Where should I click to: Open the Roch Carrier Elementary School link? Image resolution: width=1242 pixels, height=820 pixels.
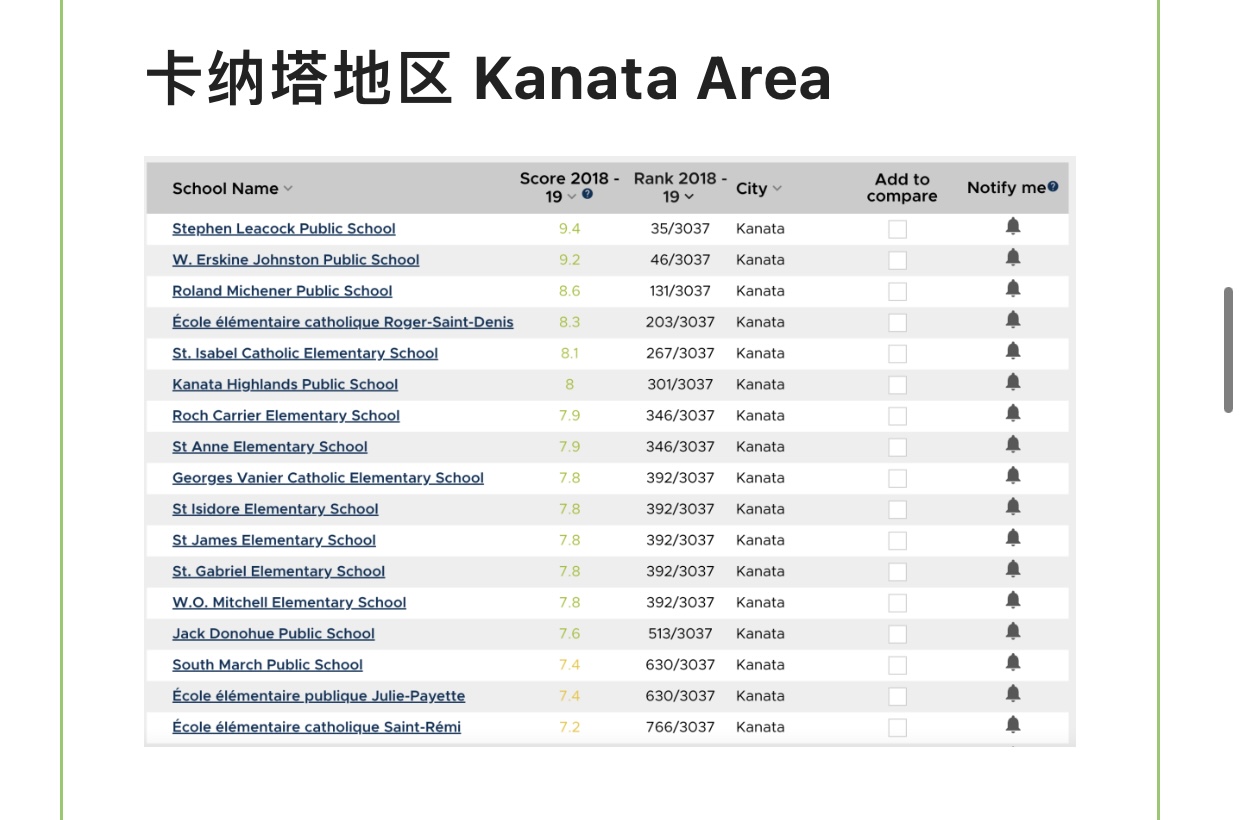285,415
